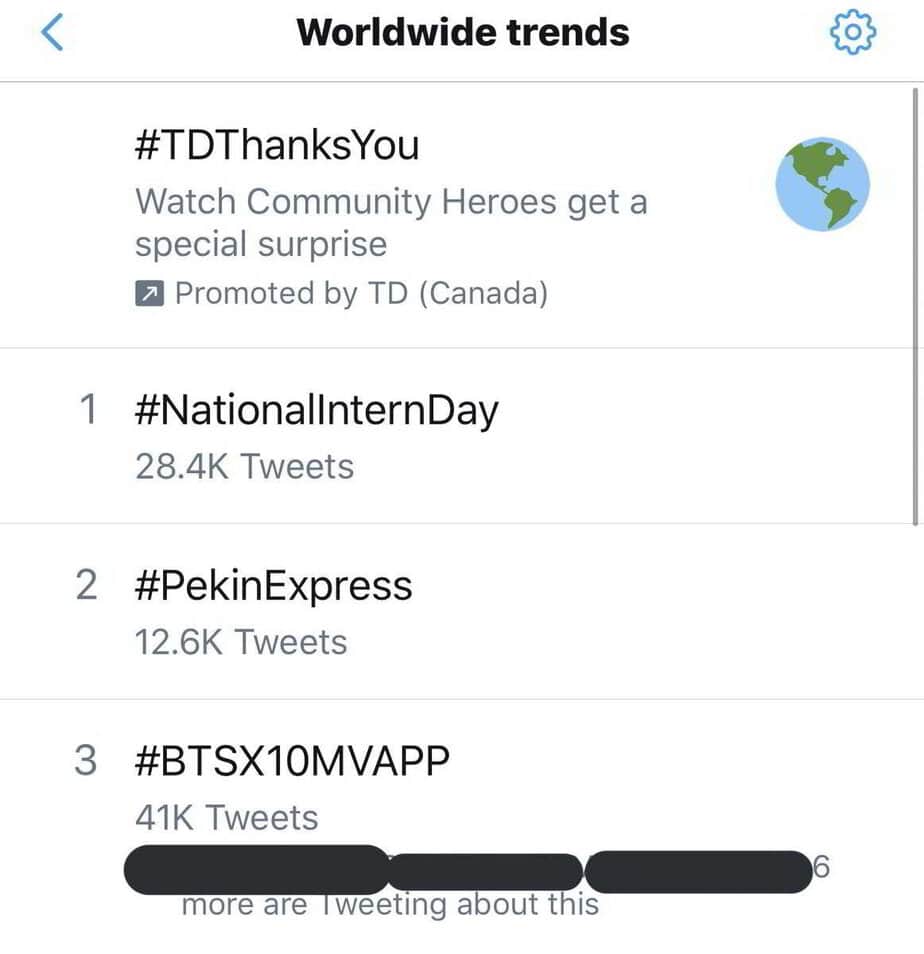Tap 'more are Tweeting about this' text
This screenshot has width=924, height=954.
(x=390, y=906)
